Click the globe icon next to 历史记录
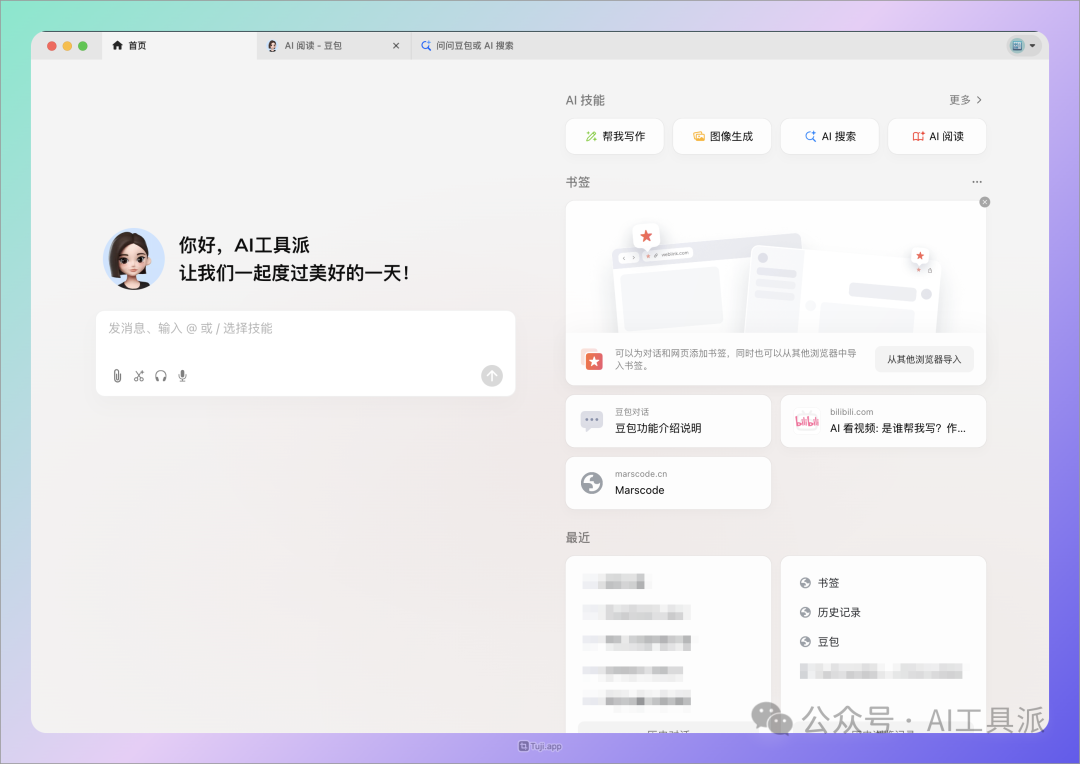 point(805,612)
